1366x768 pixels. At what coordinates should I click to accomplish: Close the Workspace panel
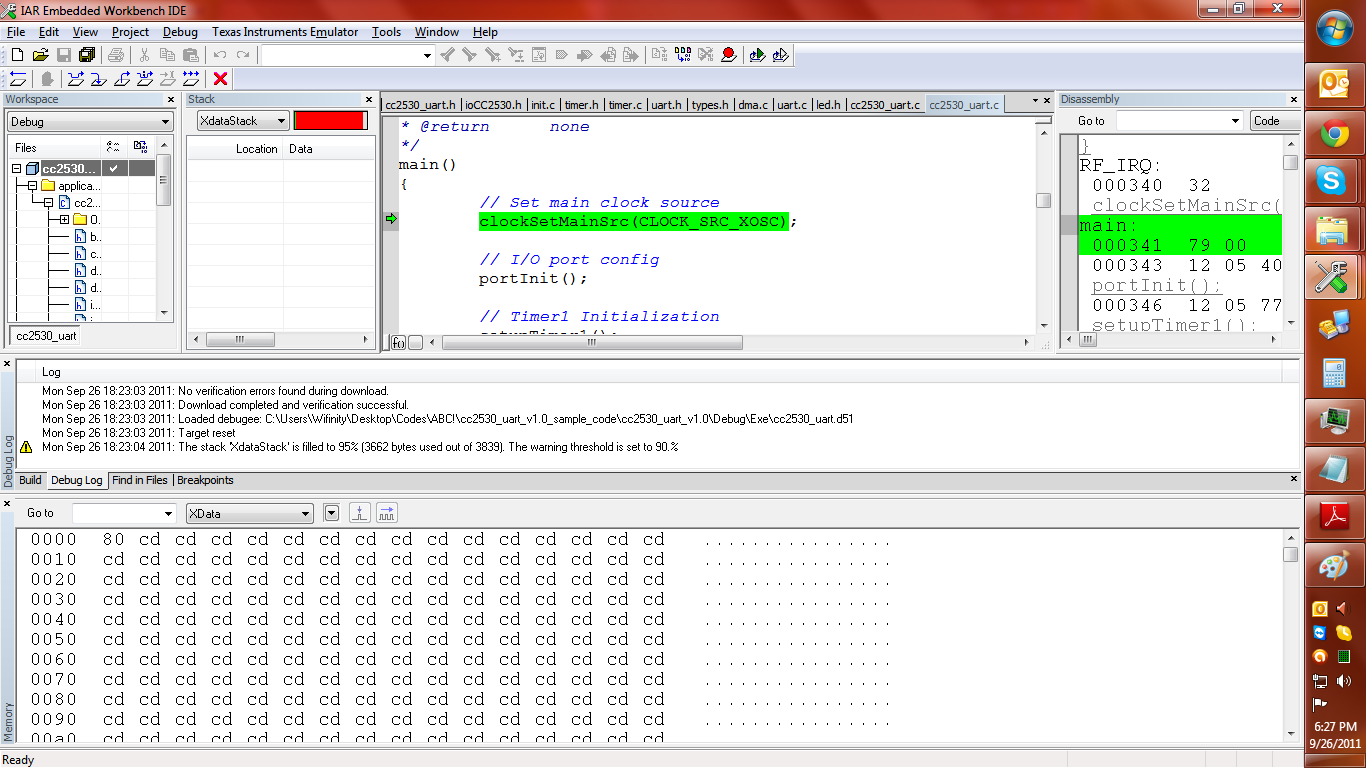[x=171, y=100]
